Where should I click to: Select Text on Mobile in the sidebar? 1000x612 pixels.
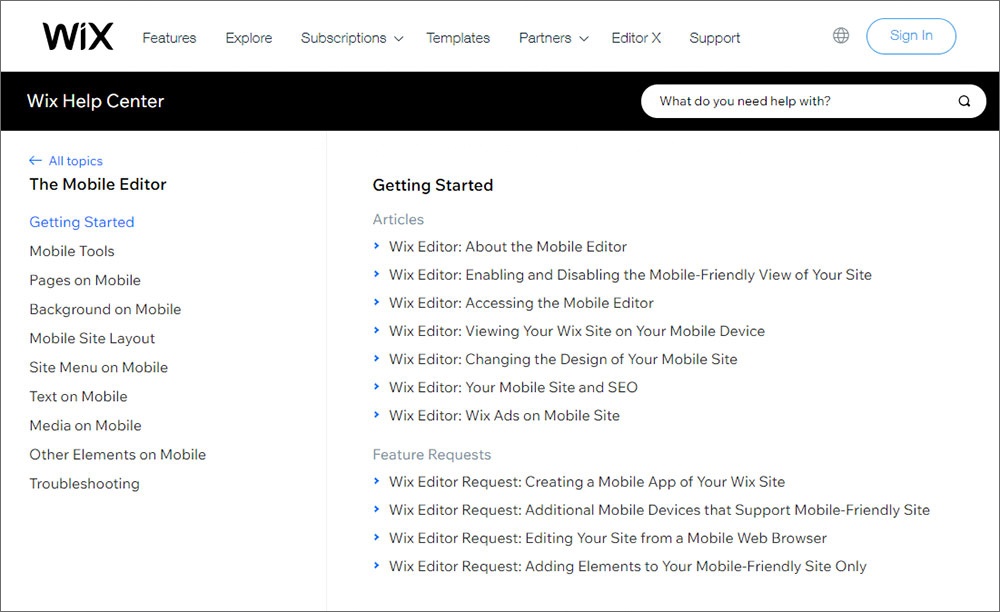click(78, 397)
